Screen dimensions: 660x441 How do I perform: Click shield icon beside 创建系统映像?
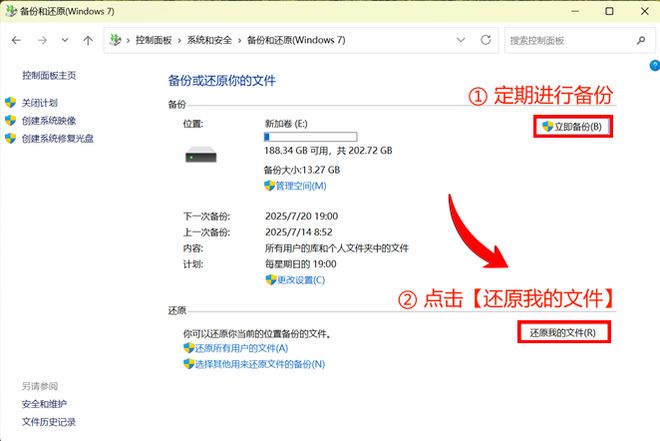(x=11, y=120)
